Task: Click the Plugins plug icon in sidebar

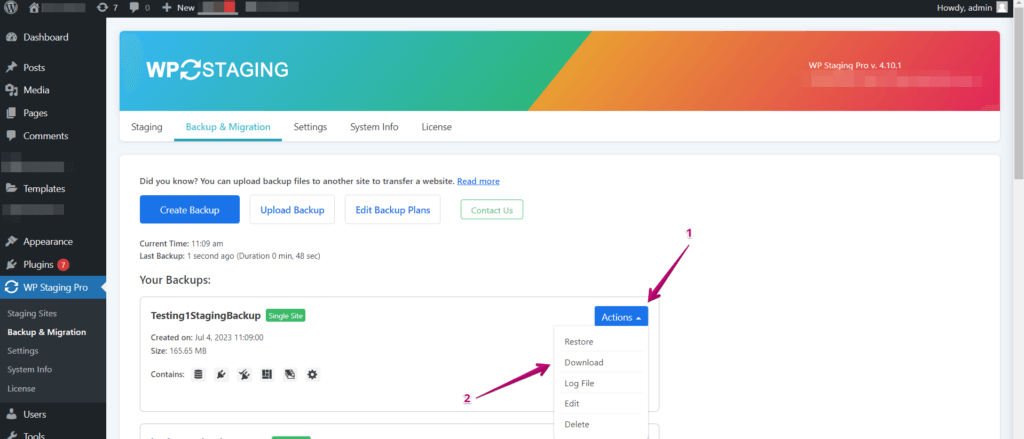Action: [11, 265]
